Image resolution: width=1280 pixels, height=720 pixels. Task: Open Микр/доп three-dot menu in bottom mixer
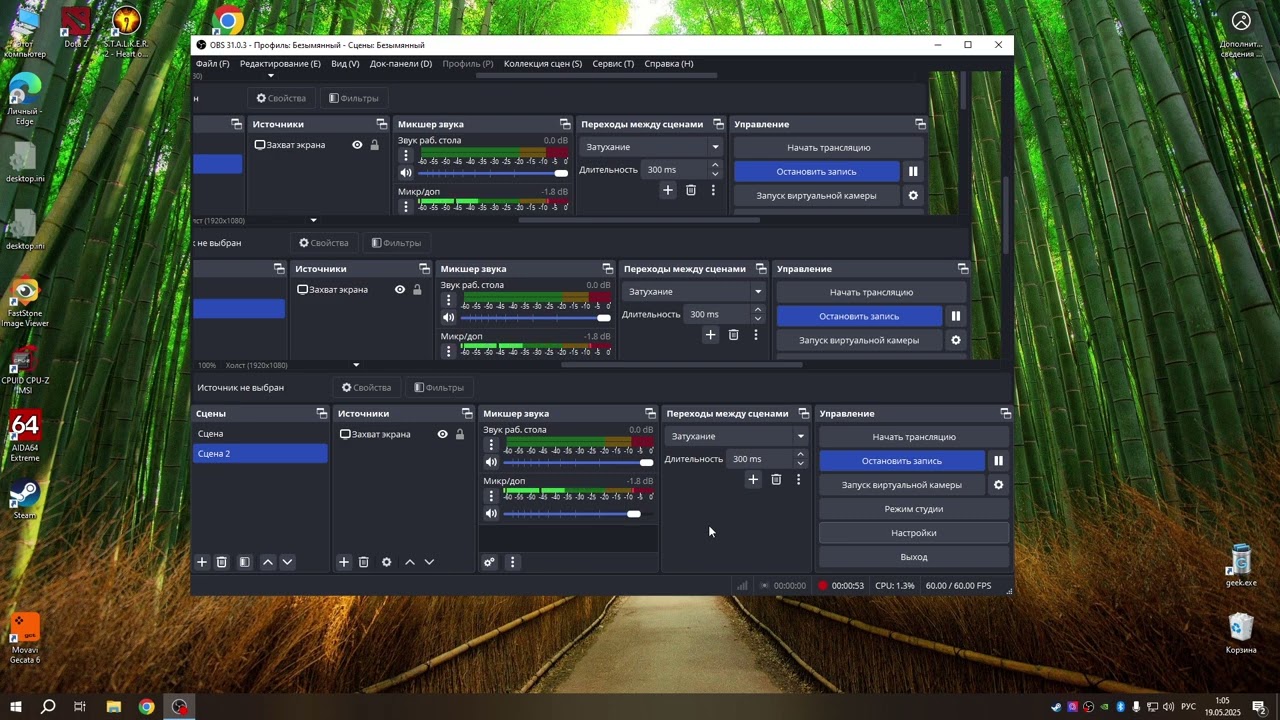tap(491, 496)
